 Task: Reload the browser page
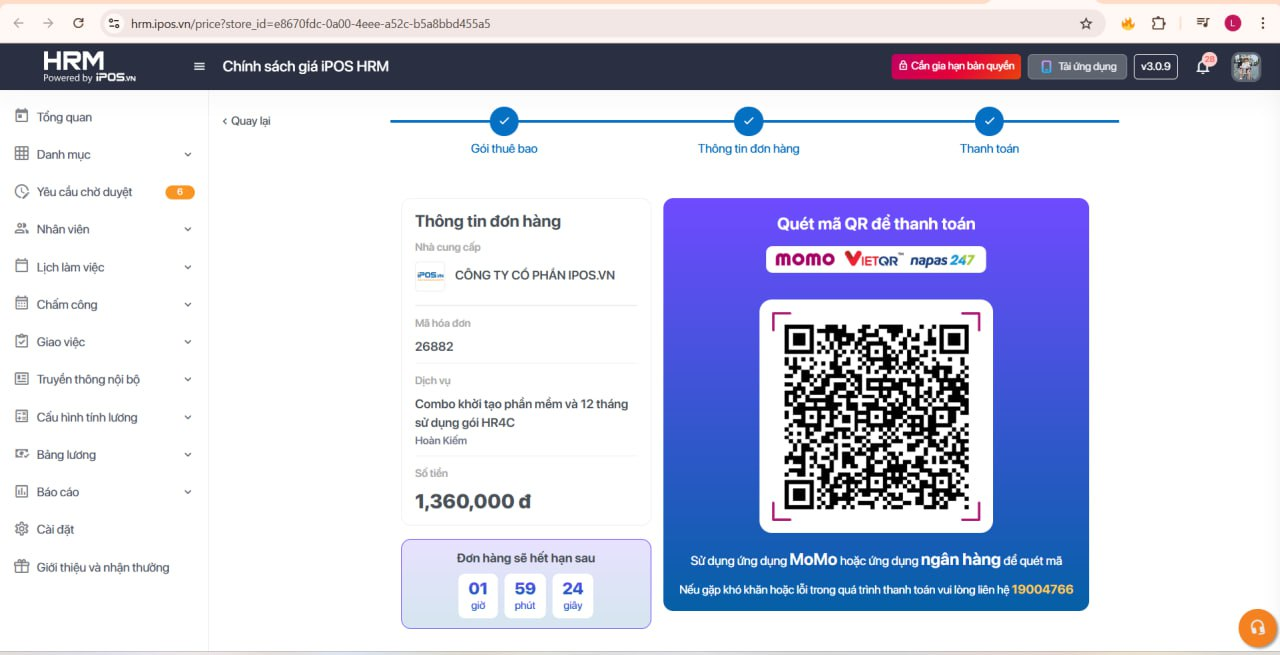[79, 23]
